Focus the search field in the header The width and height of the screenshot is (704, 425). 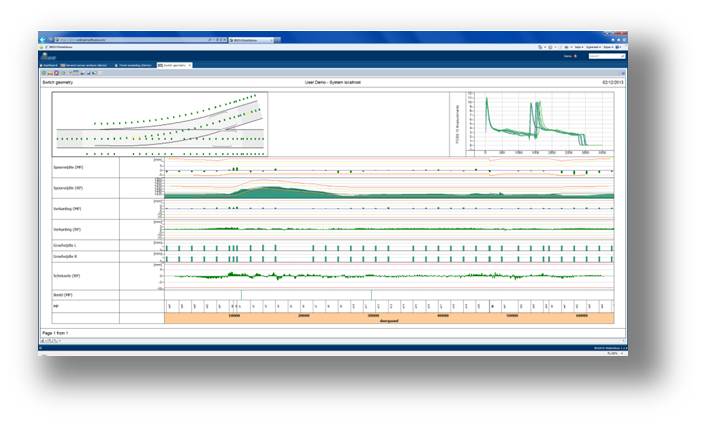click(x=607, y=56)
